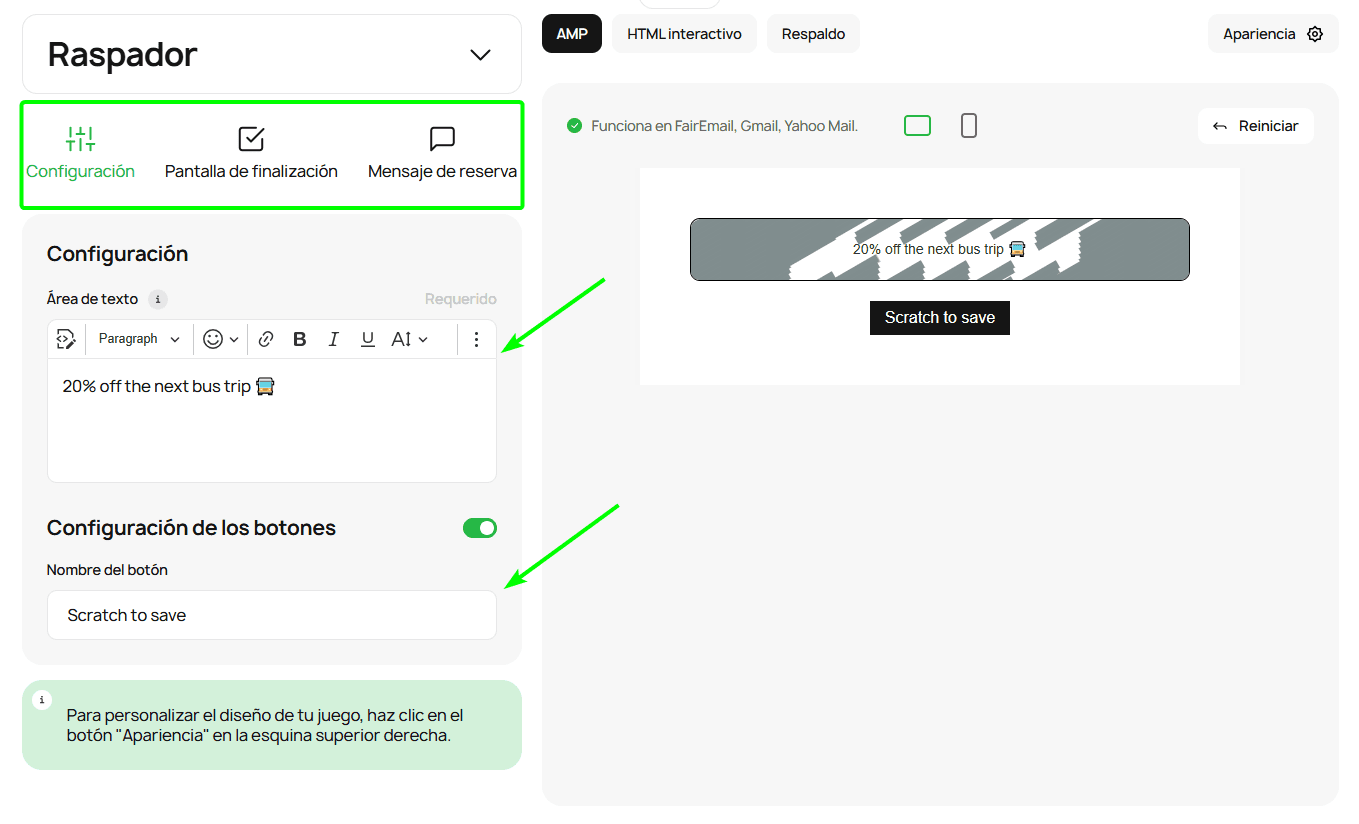Open the Pantalla de finalización checkmark icon
Screen dimensions: 1359x824
point(251,138)
